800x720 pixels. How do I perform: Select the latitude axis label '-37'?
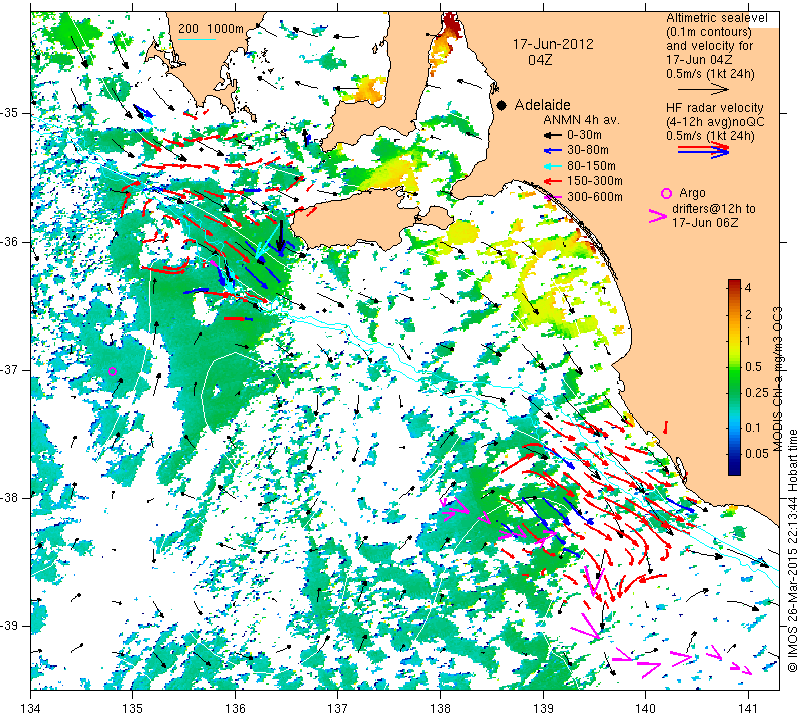10,369
